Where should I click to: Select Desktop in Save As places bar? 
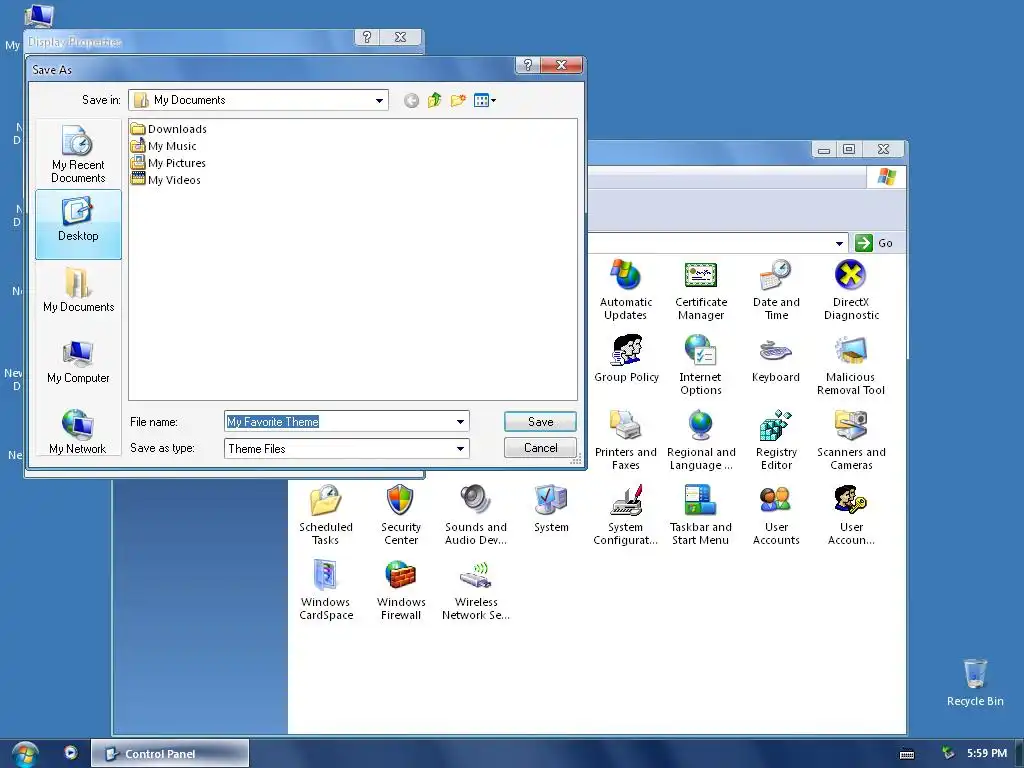[78, 224]
